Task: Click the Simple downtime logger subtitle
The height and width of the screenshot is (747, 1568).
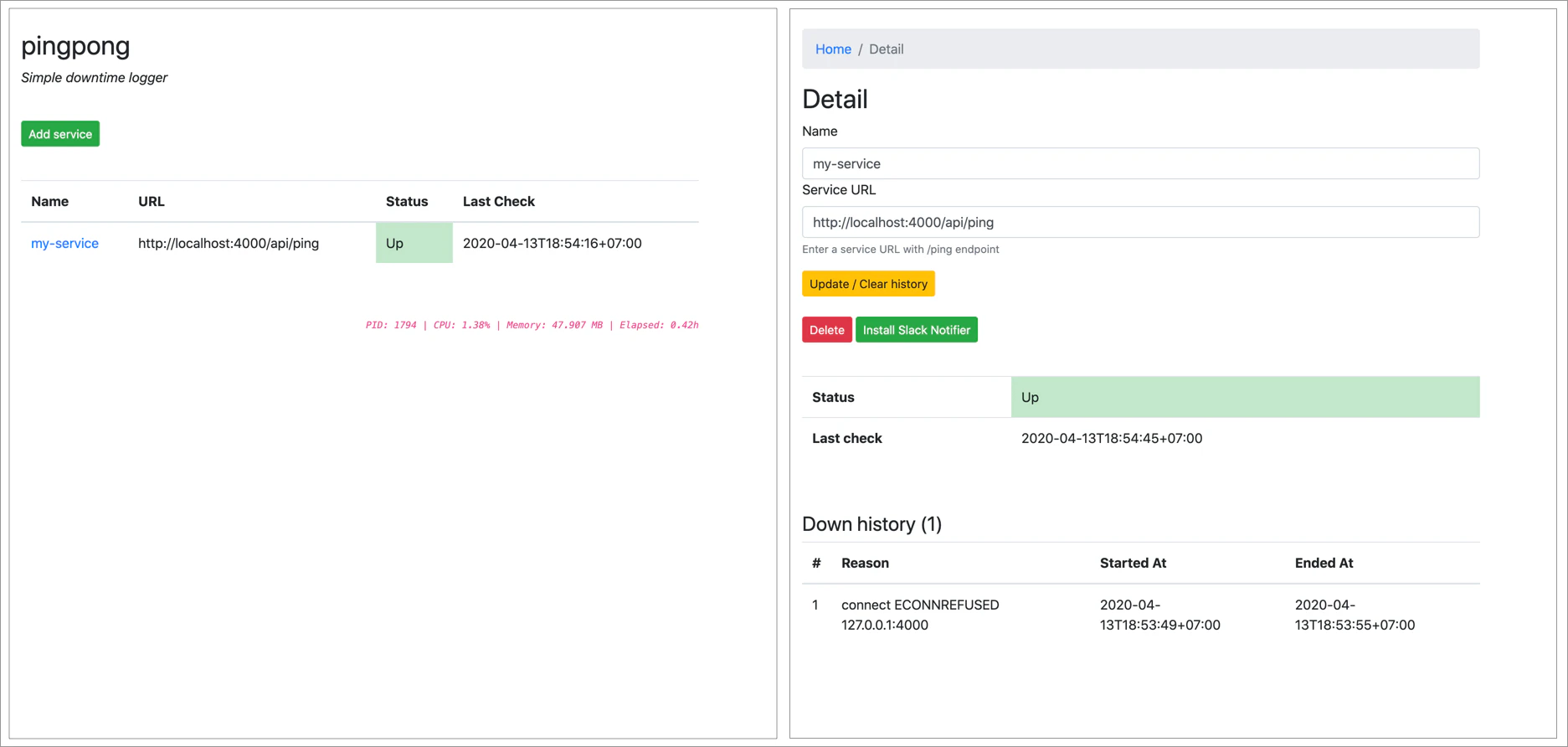Action: pos(94,77)
